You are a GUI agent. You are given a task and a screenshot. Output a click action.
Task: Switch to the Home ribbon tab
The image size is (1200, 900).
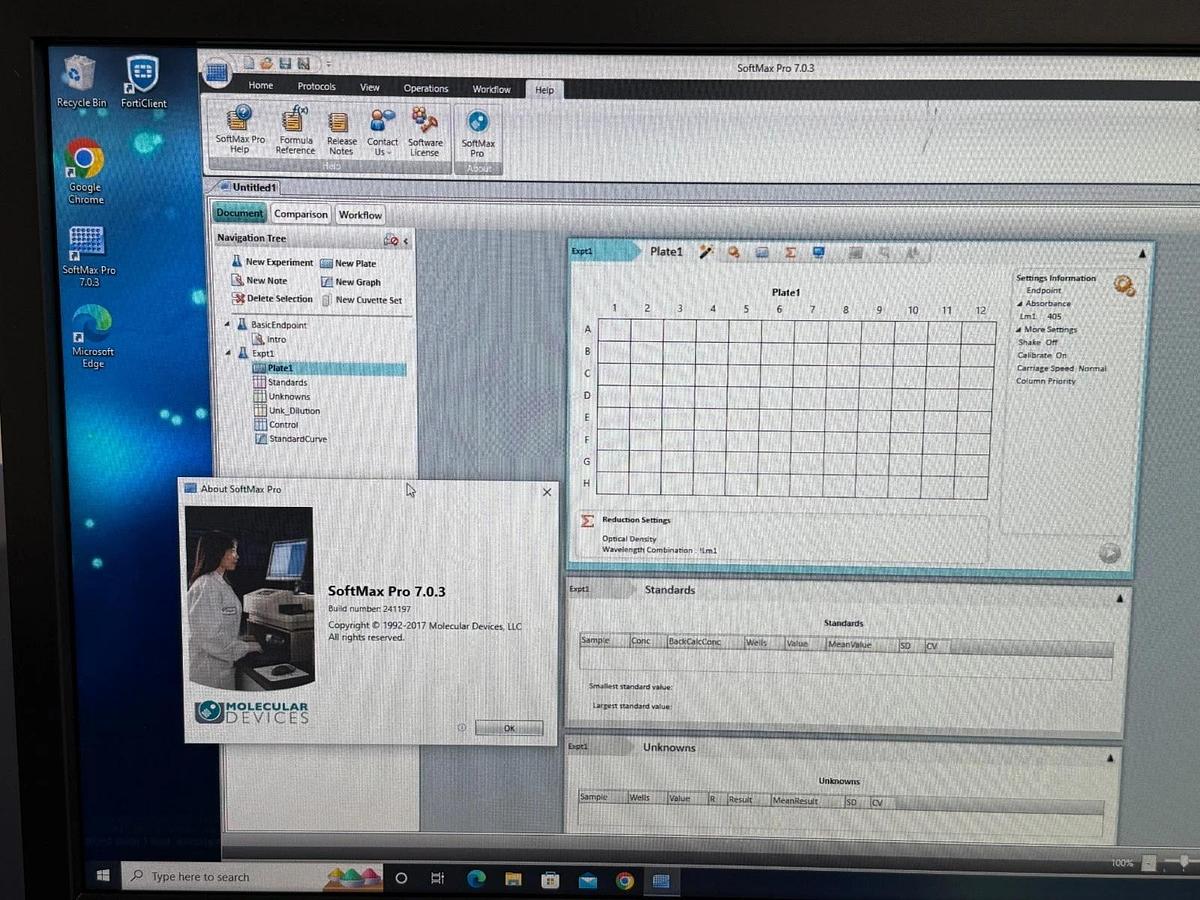point(261,86)
